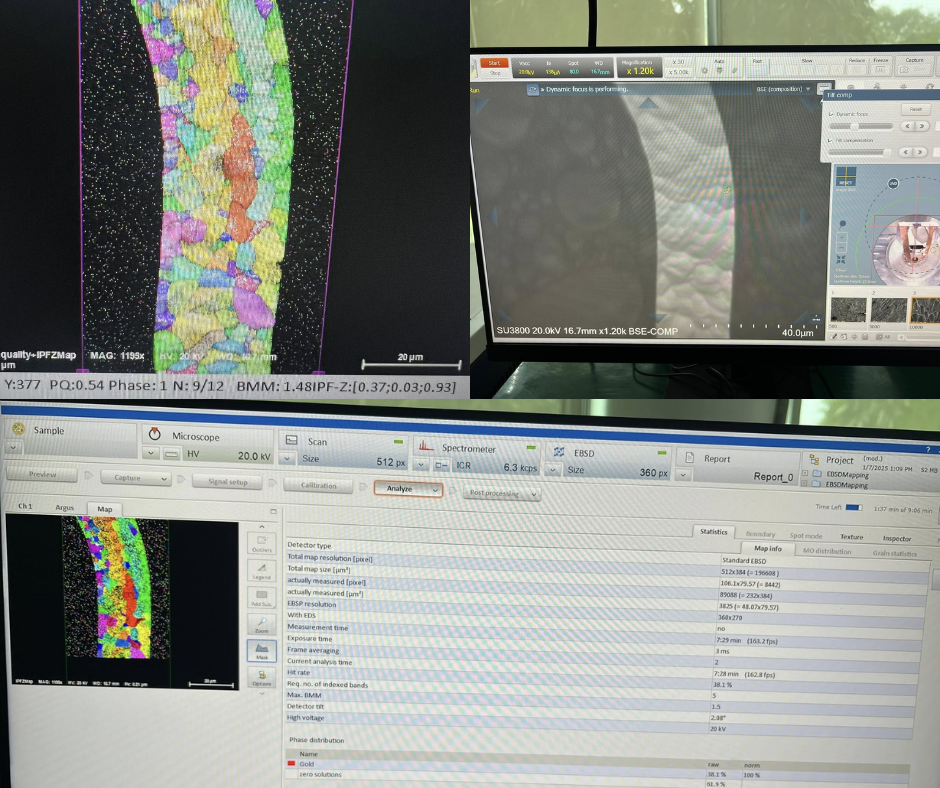Click Reset in the Tilt comp panel
The width and height of the screenshot is (940, 788).
coord(915,109)
